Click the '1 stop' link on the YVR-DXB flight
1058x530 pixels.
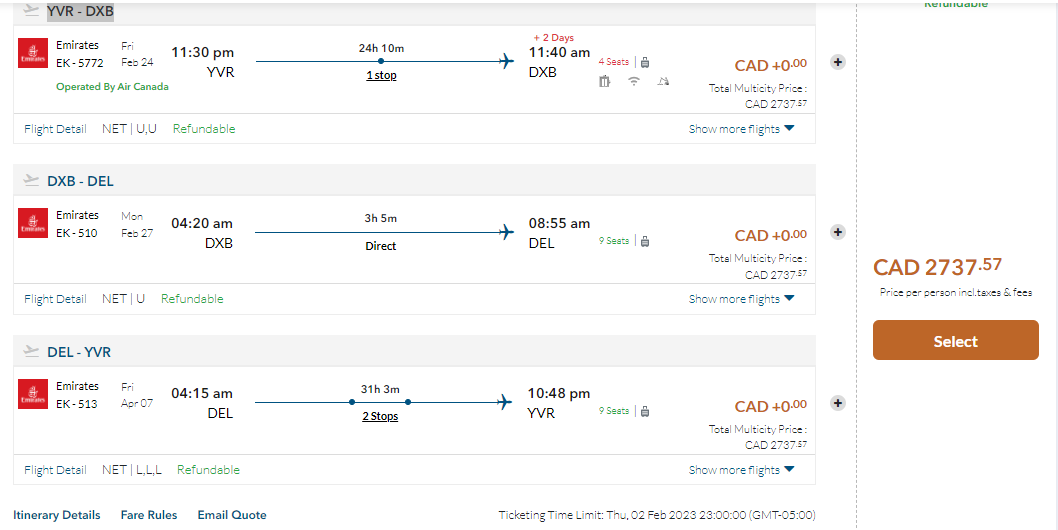click(381, 75)
